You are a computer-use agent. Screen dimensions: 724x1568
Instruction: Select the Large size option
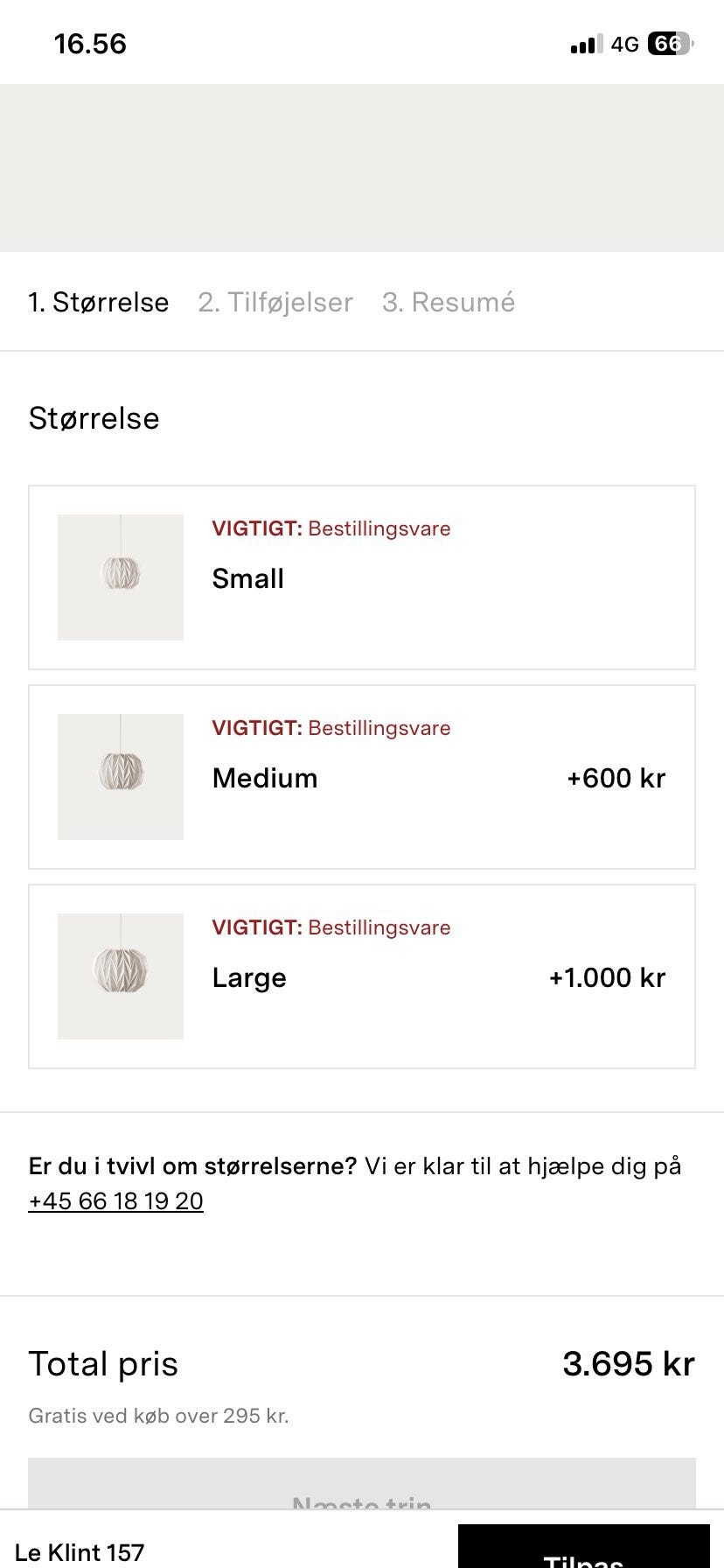pos(362,976)
